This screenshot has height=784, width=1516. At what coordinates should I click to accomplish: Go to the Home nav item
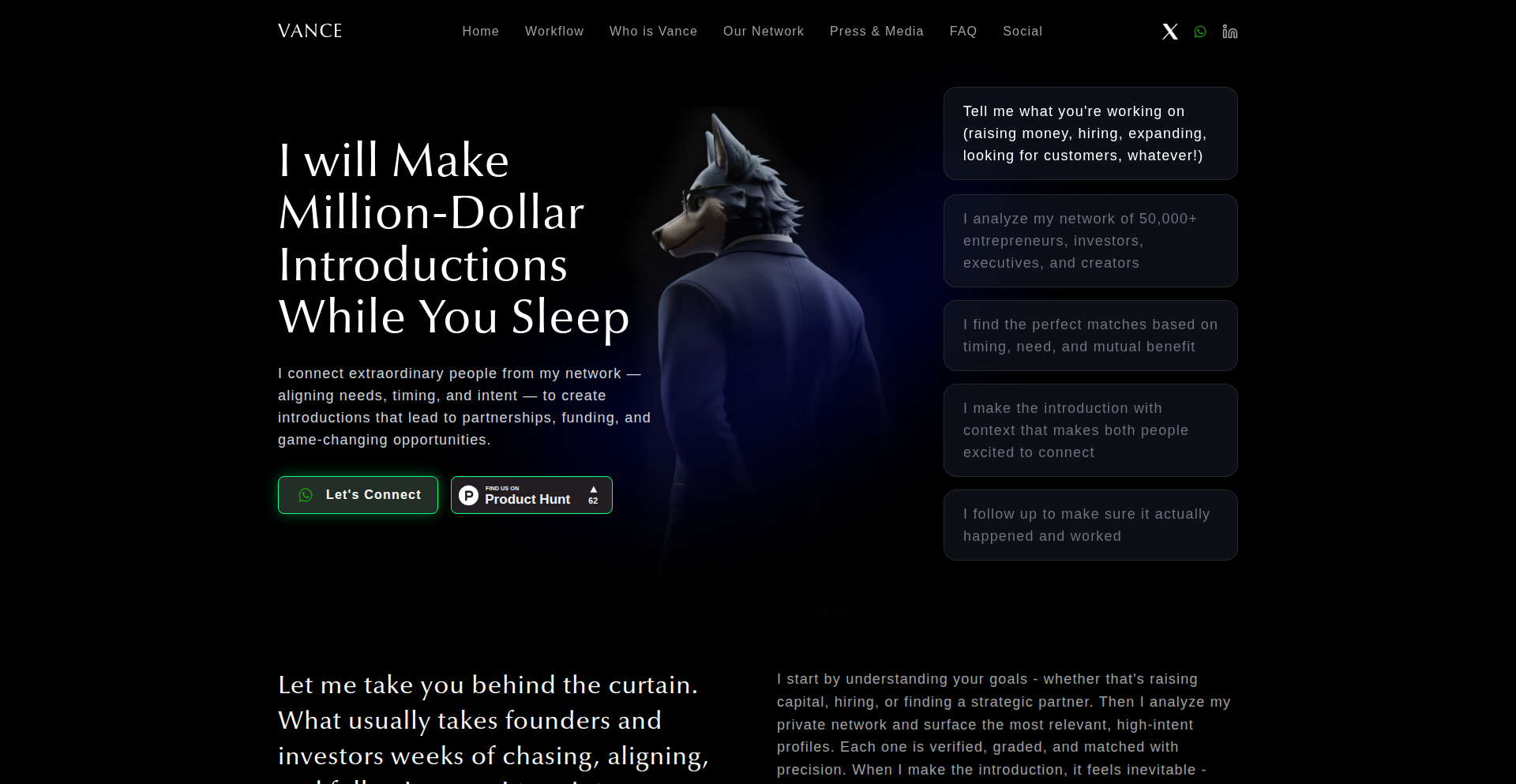(481, 32)
